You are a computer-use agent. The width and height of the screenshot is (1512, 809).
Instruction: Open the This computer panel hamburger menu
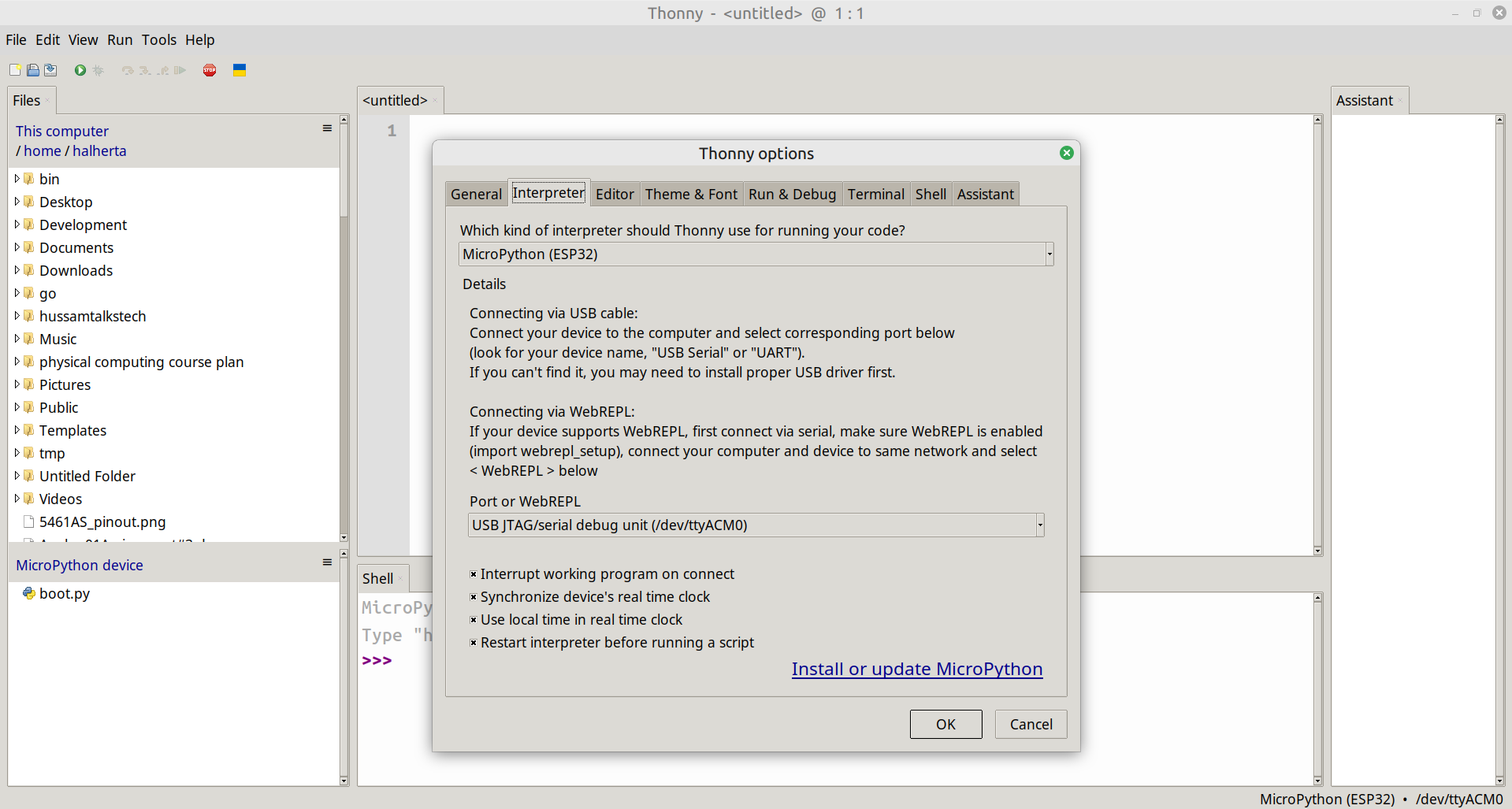(x=327, y=128)
